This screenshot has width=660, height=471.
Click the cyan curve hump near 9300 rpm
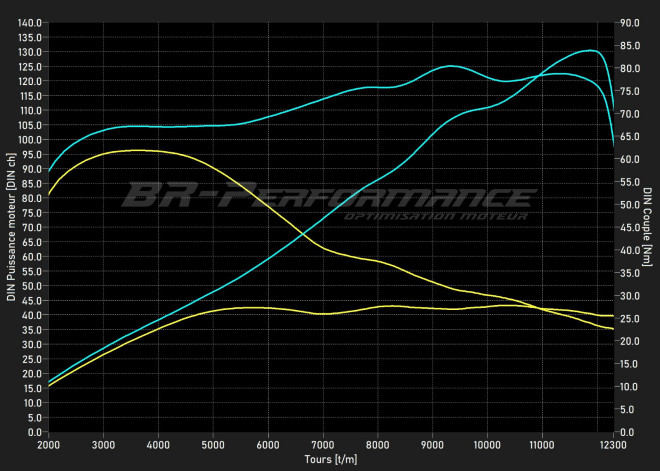click(x=450, y=66)
